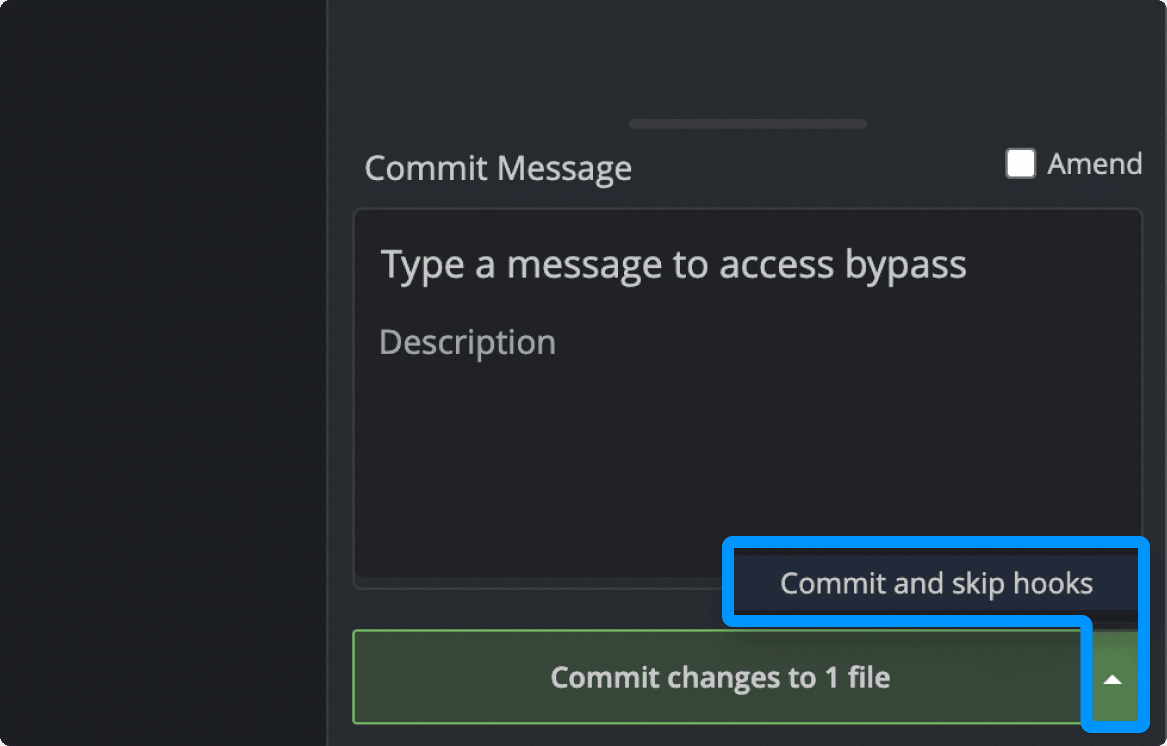Collapse the commit button's up-arrow menu
1167x746 pixels.
click(1112, 679)
